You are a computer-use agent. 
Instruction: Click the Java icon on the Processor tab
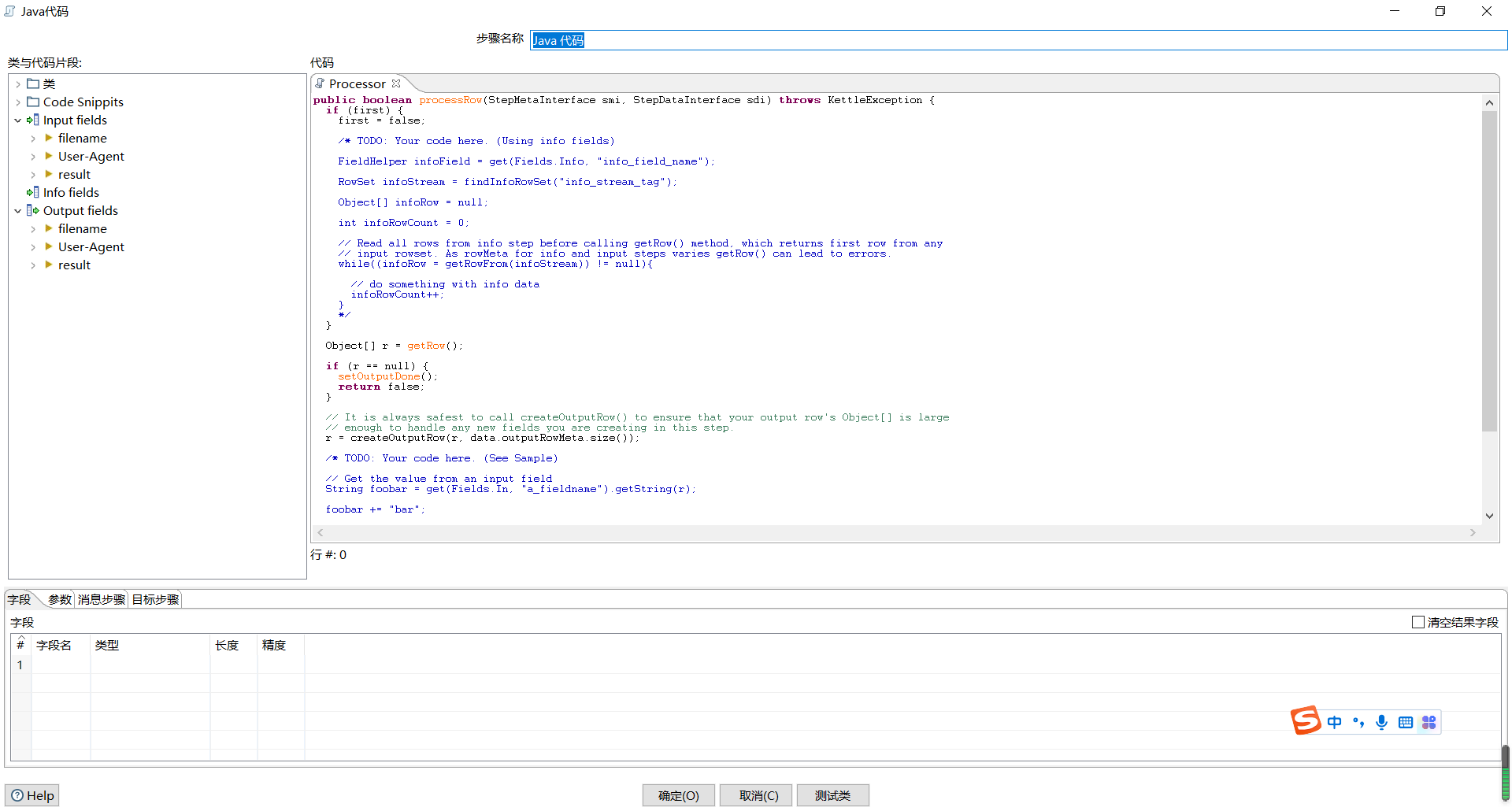point(321,83)
